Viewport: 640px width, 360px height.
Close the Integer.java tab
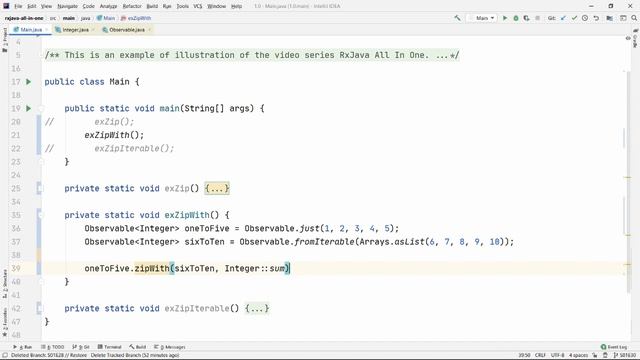click(x=93, y=30)
